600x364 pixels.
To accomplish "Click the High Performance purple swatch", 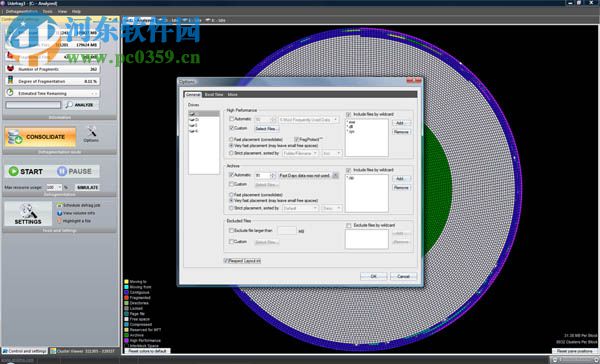I will tap(126, 340).
